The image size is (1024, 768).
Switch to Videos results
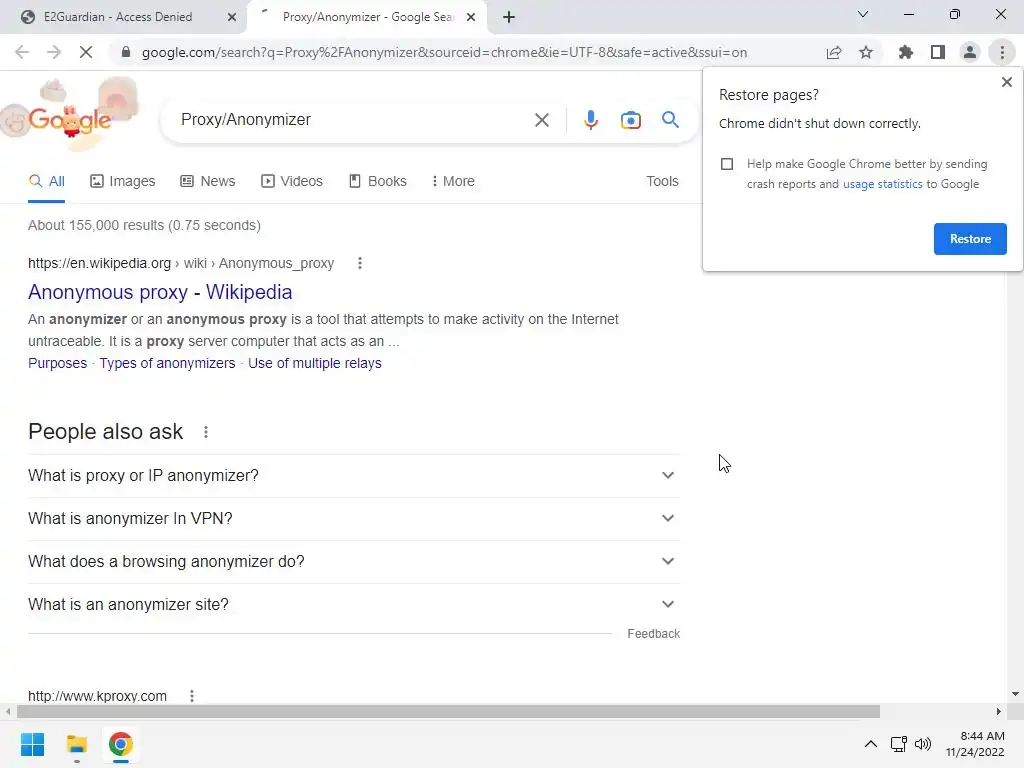click(292, 181)
